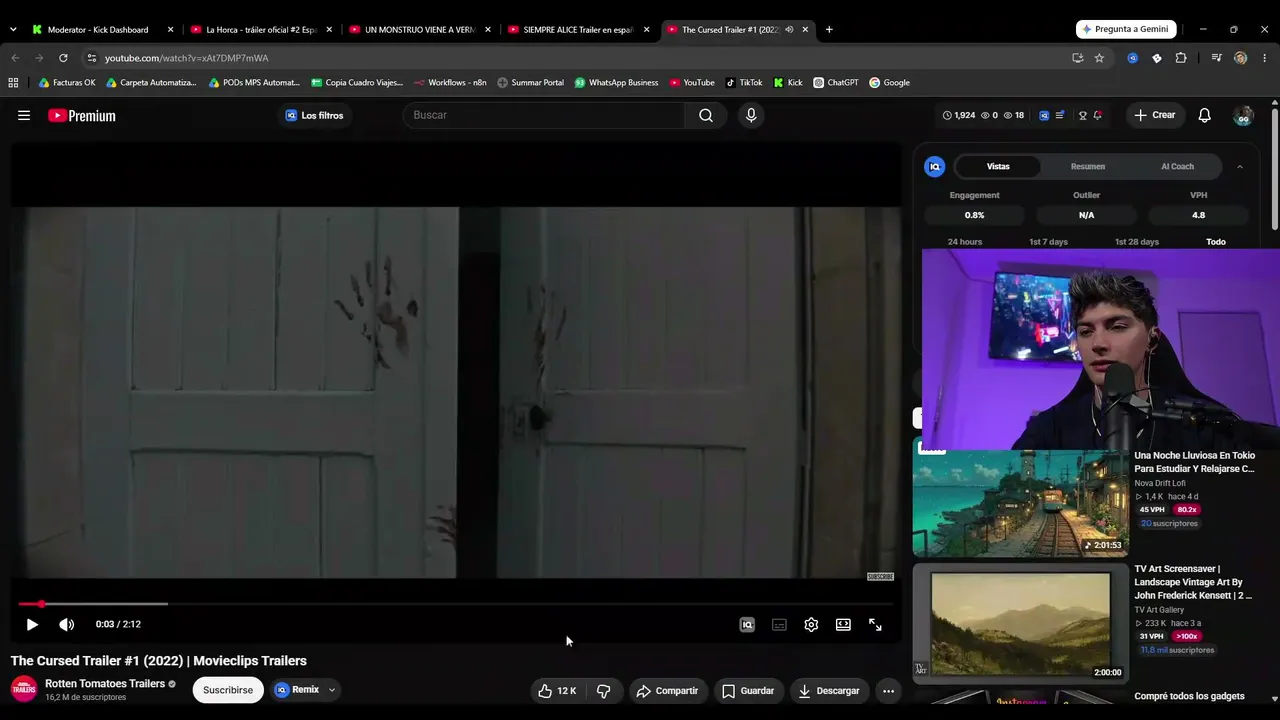Open the vidIQ extension in Chrome toolbar

point(1133,58)
